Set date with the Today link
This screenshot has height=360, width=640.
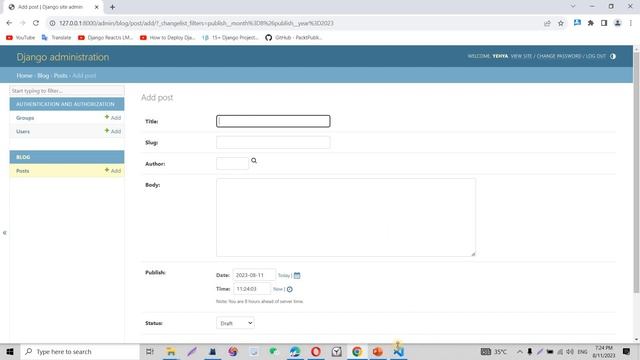click(284, 276)
